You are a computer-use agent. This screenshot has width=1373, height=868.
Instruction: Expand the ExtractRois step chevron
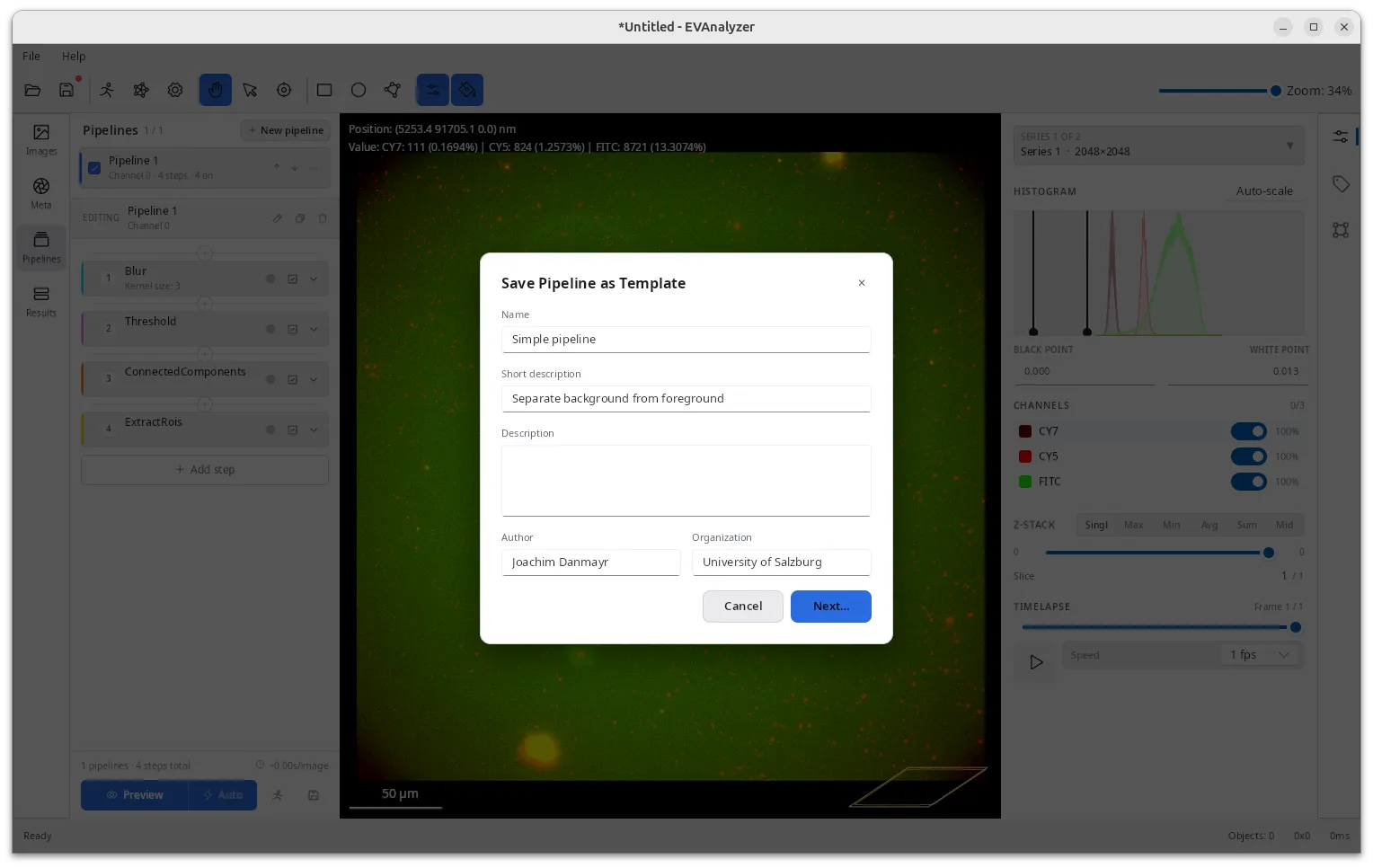tap(314, 430)
